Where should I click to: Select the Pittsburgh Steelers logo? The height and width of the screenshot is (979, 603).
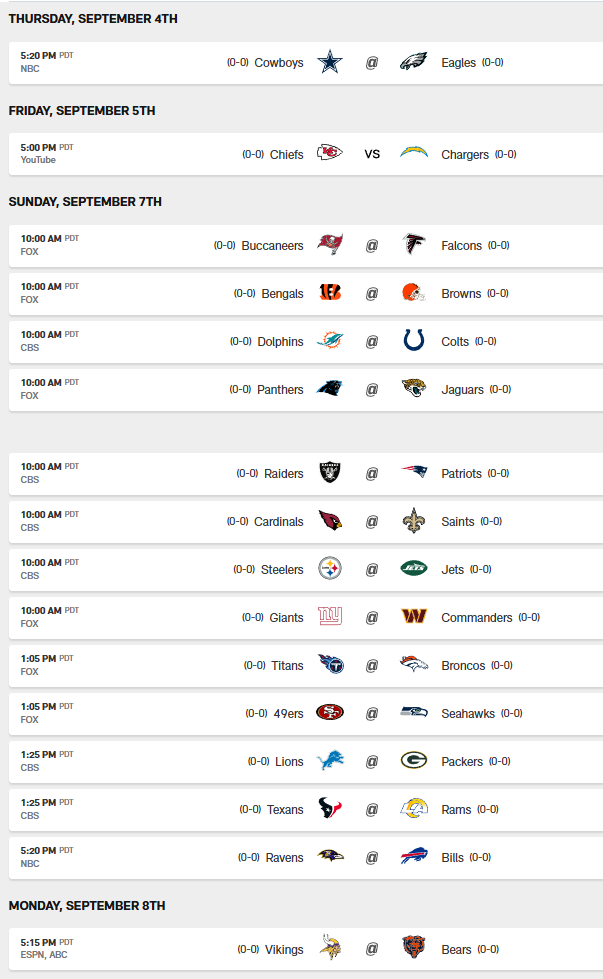[330, 569]
